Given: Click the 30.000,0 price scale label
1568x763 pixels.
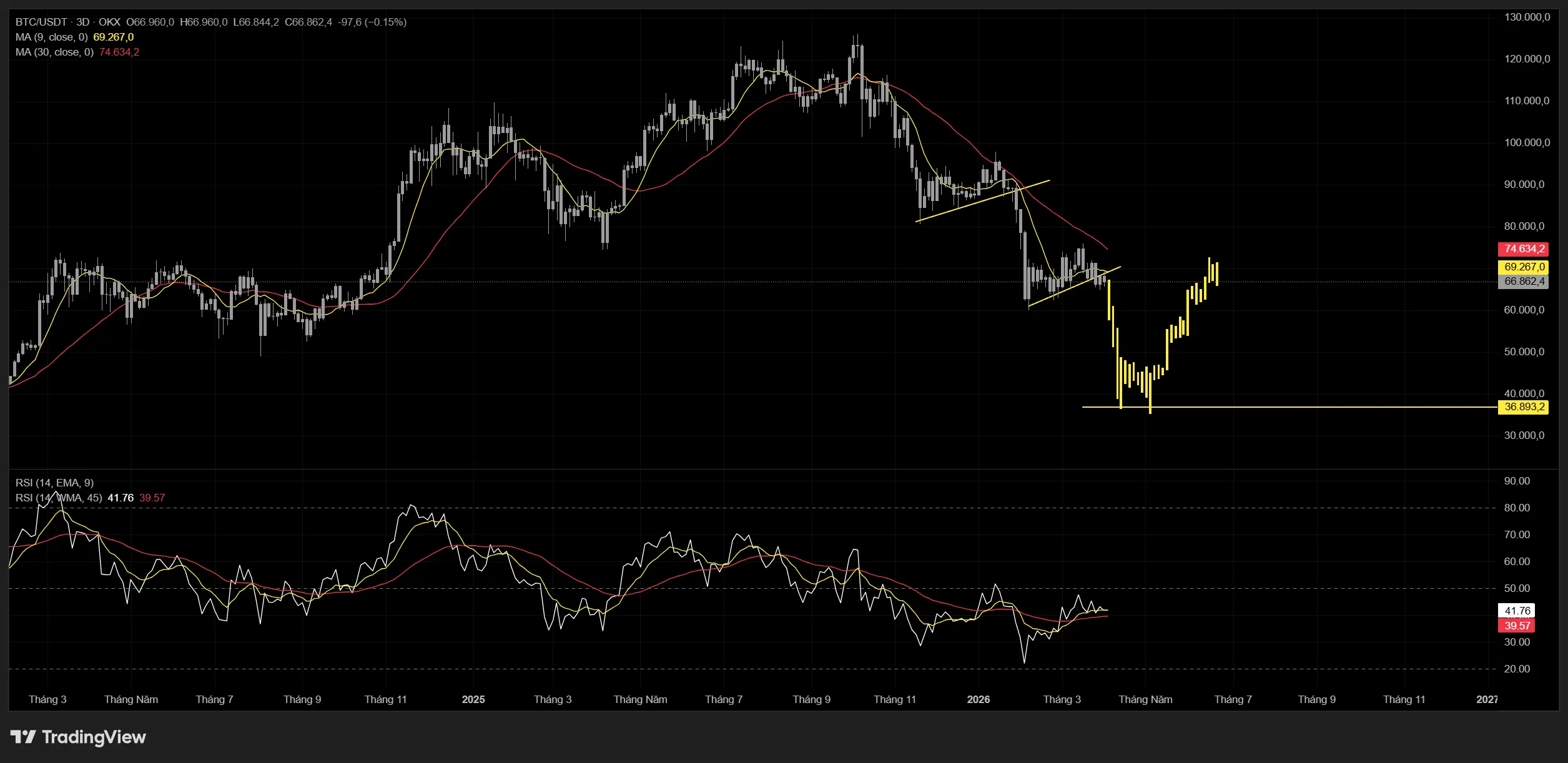Looking at the screenshot, I should coord(1524,435).
